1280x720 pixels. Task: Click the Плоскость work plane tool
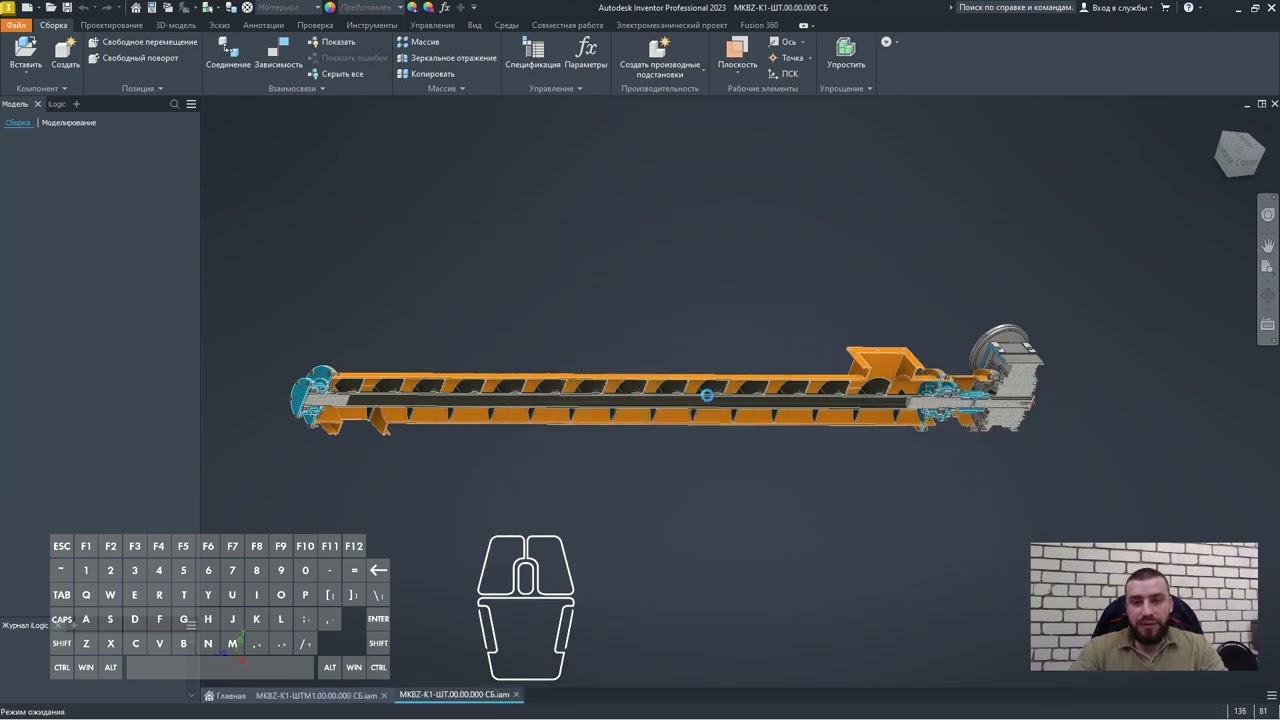737,53
